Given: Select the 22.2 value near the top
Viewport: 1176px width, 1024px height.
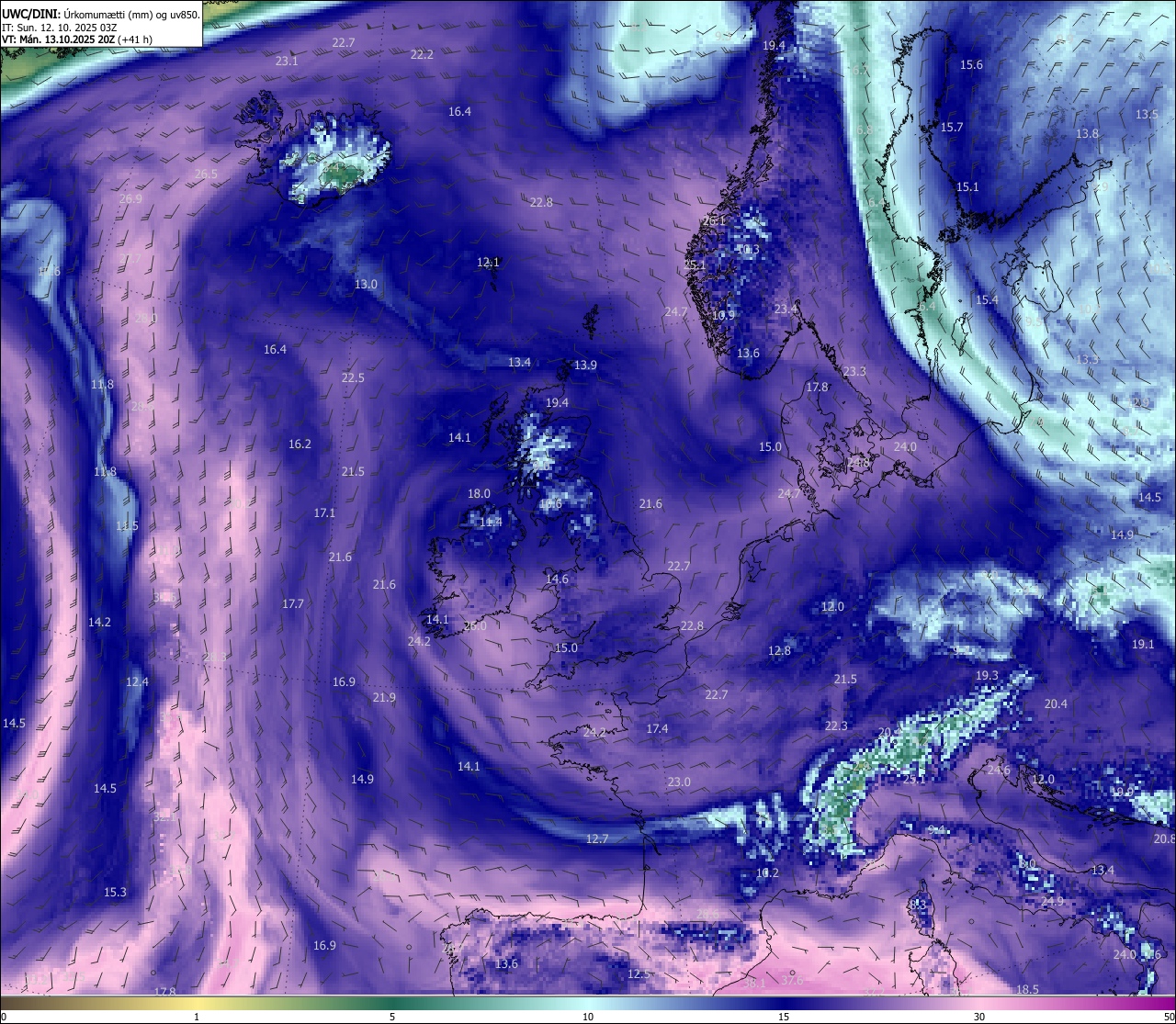Looking at the screenshot, I should (x=422, y=54).
